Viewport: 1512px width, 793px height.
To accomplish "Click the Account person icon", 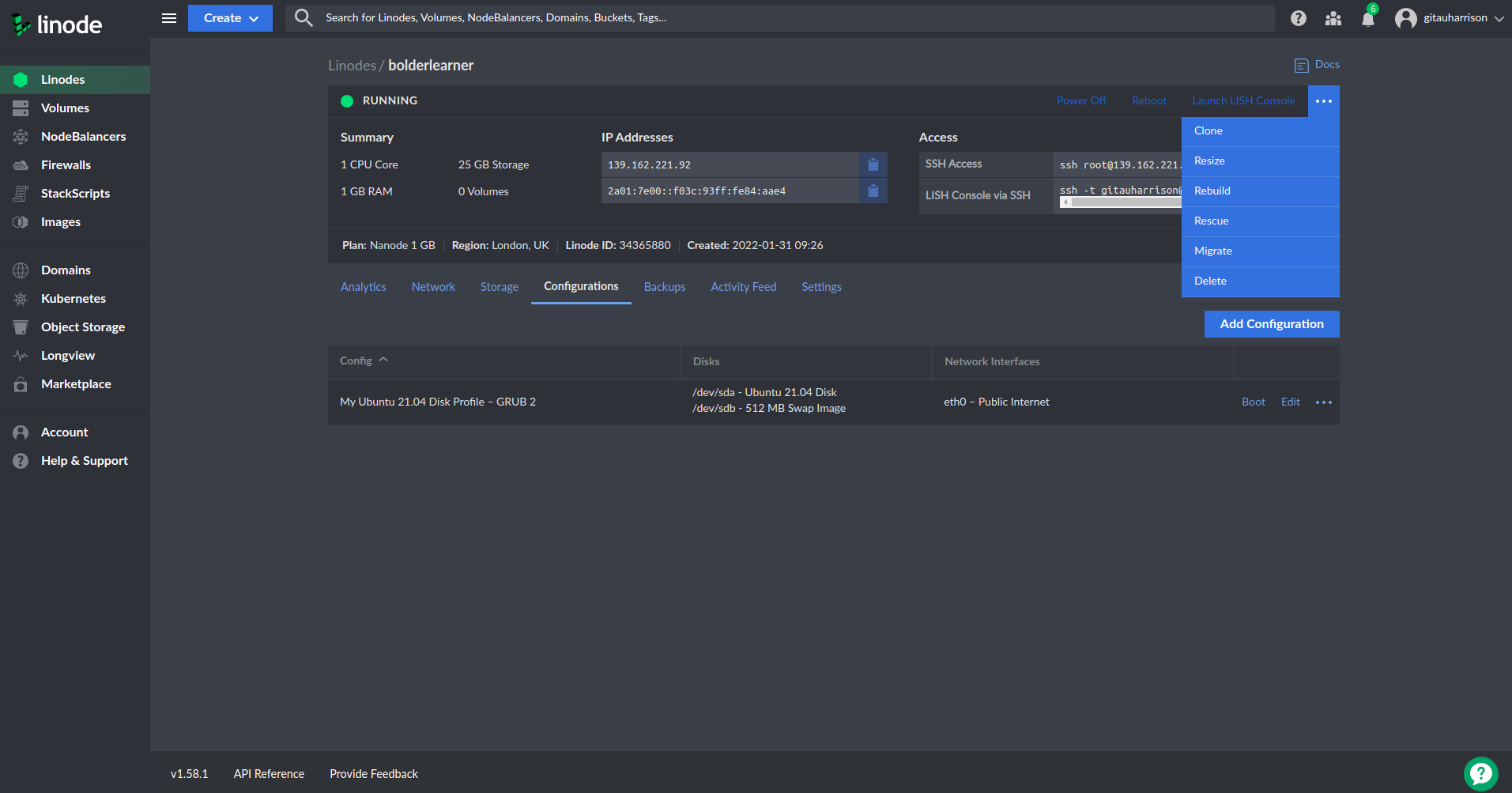I will pyautogui.click(x=21, y=432).
